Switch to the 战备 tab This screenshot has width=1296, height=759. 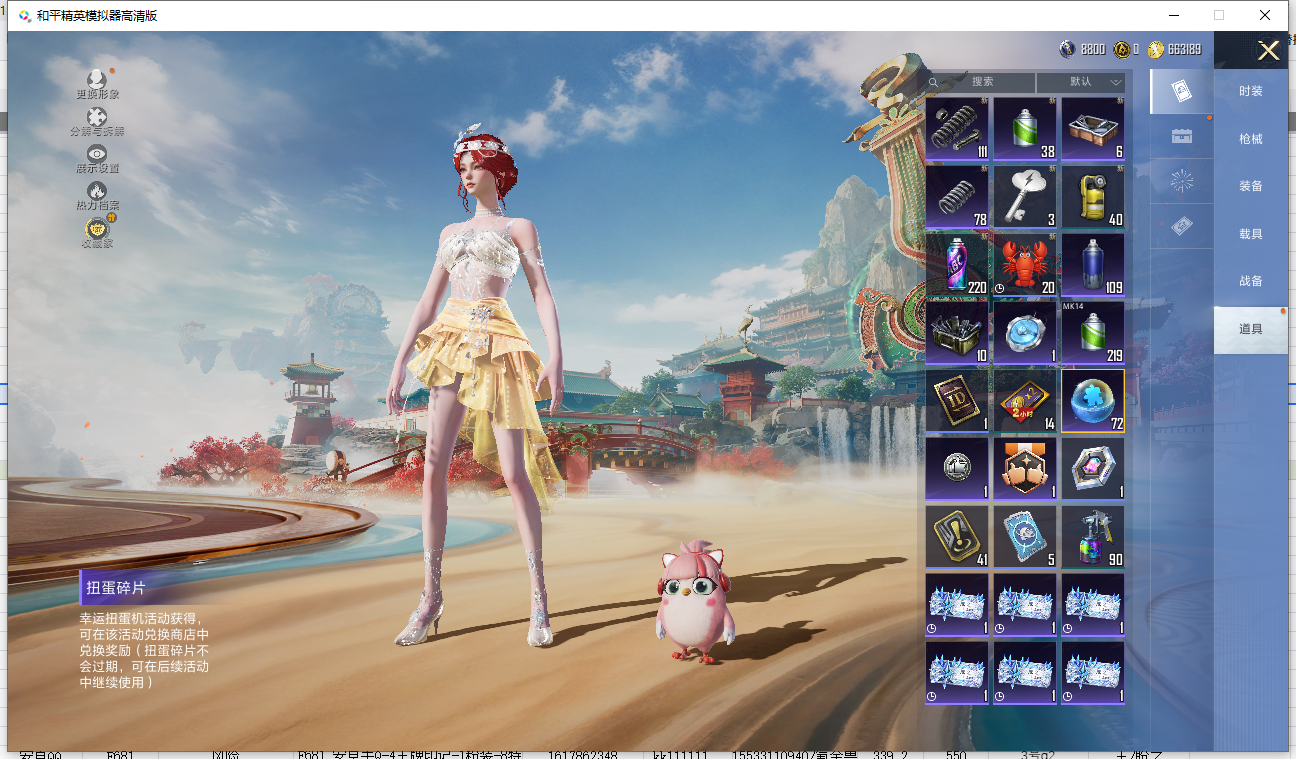(x=1251, y=281)
